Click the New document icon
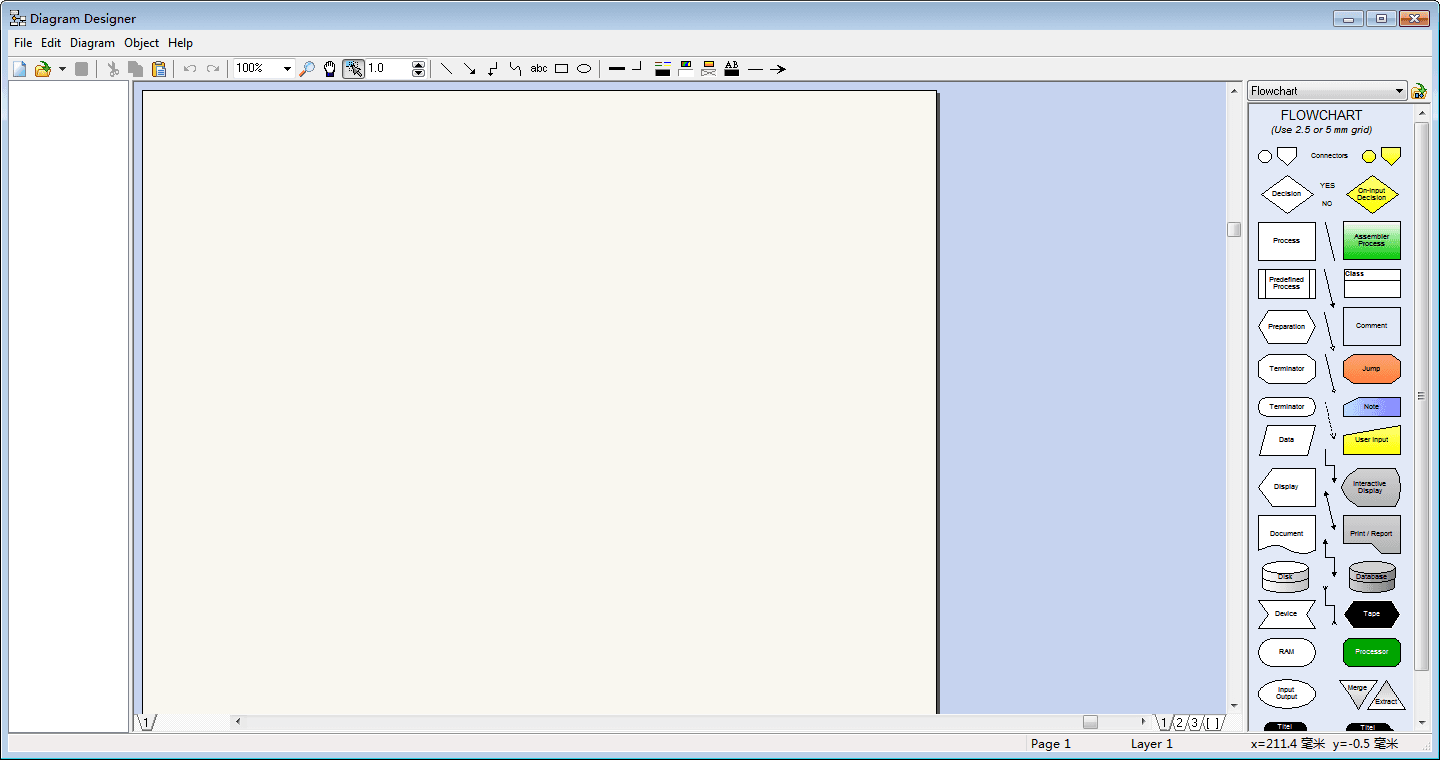This screenshot has width=1440, height=760. point(19,69)
